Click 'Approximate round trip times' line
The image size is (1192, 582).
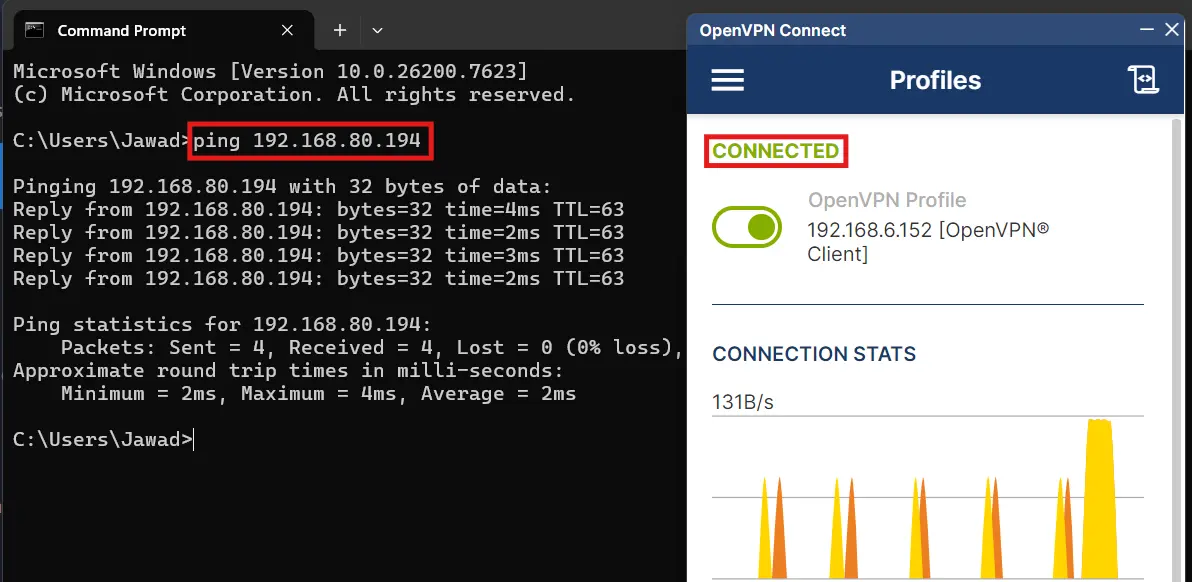coord(288,371)
